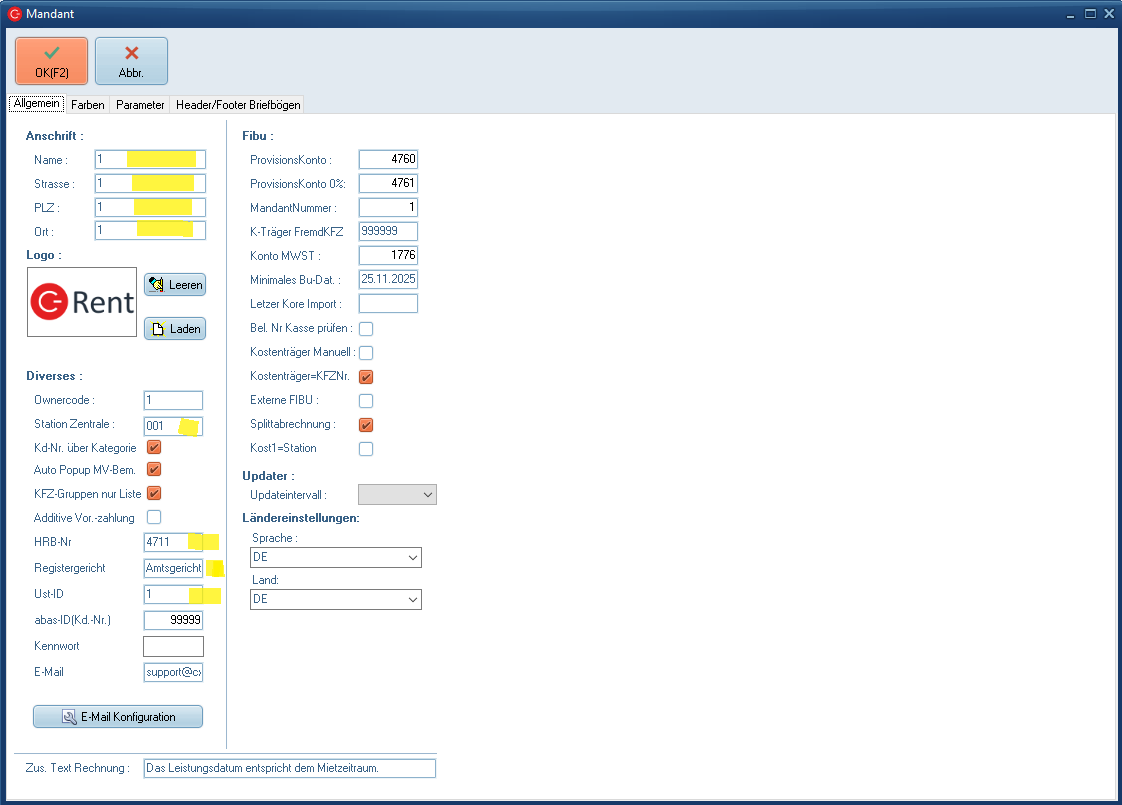Open E-Mail Konfiguration settings

(x=118, y=717)
